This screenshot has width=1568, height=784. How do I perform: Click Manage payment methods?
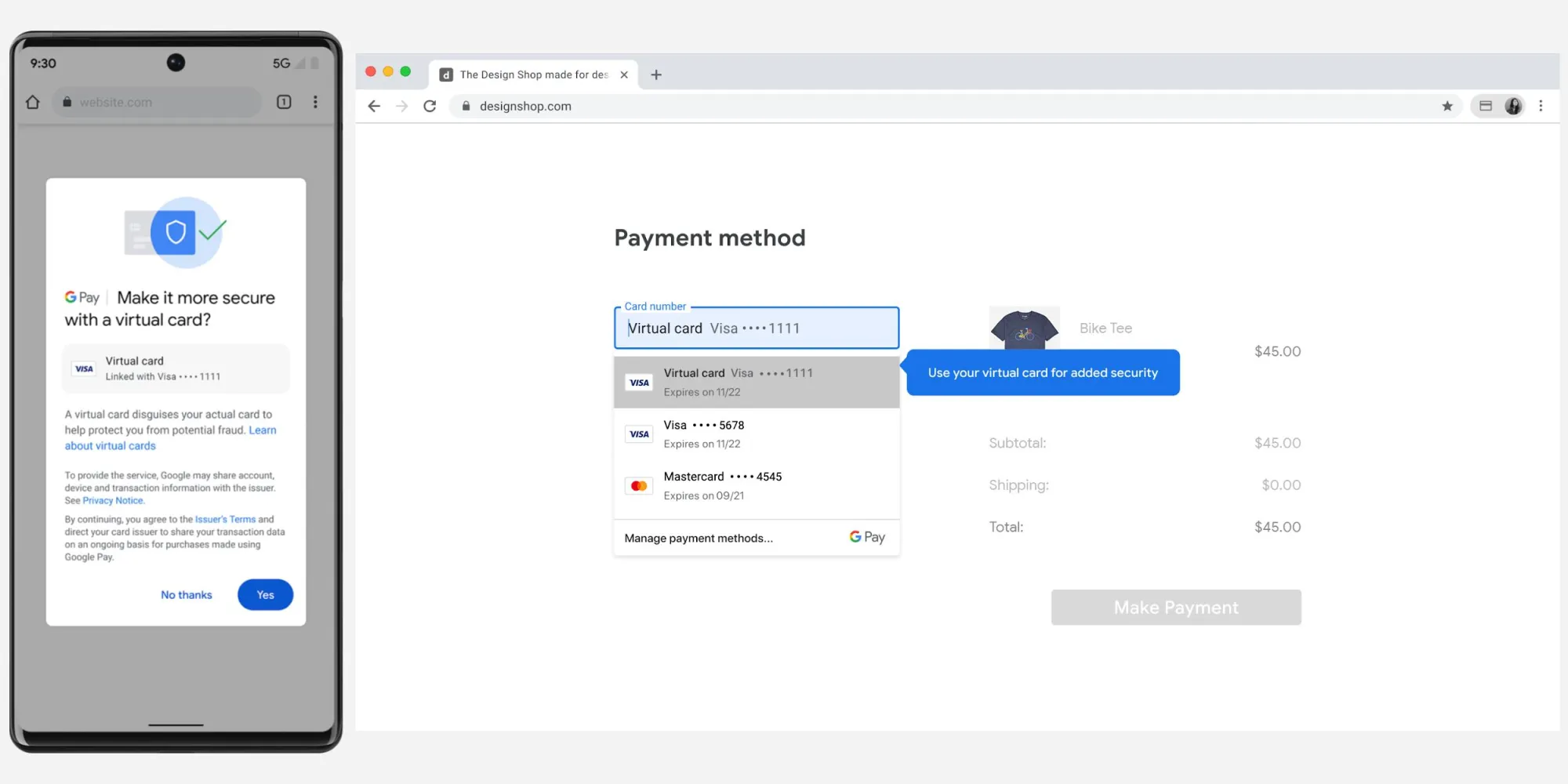coord(698,538)
